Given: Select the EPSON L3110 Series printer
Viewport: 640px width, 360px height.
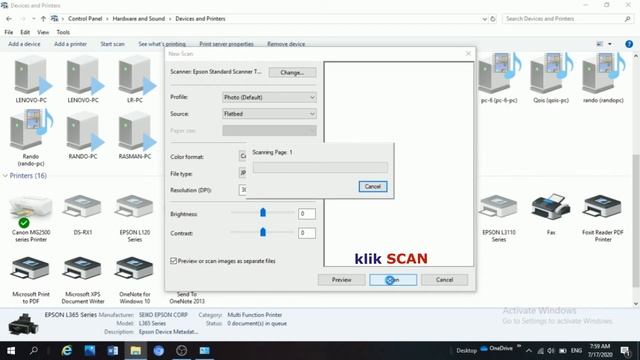Looking at the screenshot, I should (499, 218).
